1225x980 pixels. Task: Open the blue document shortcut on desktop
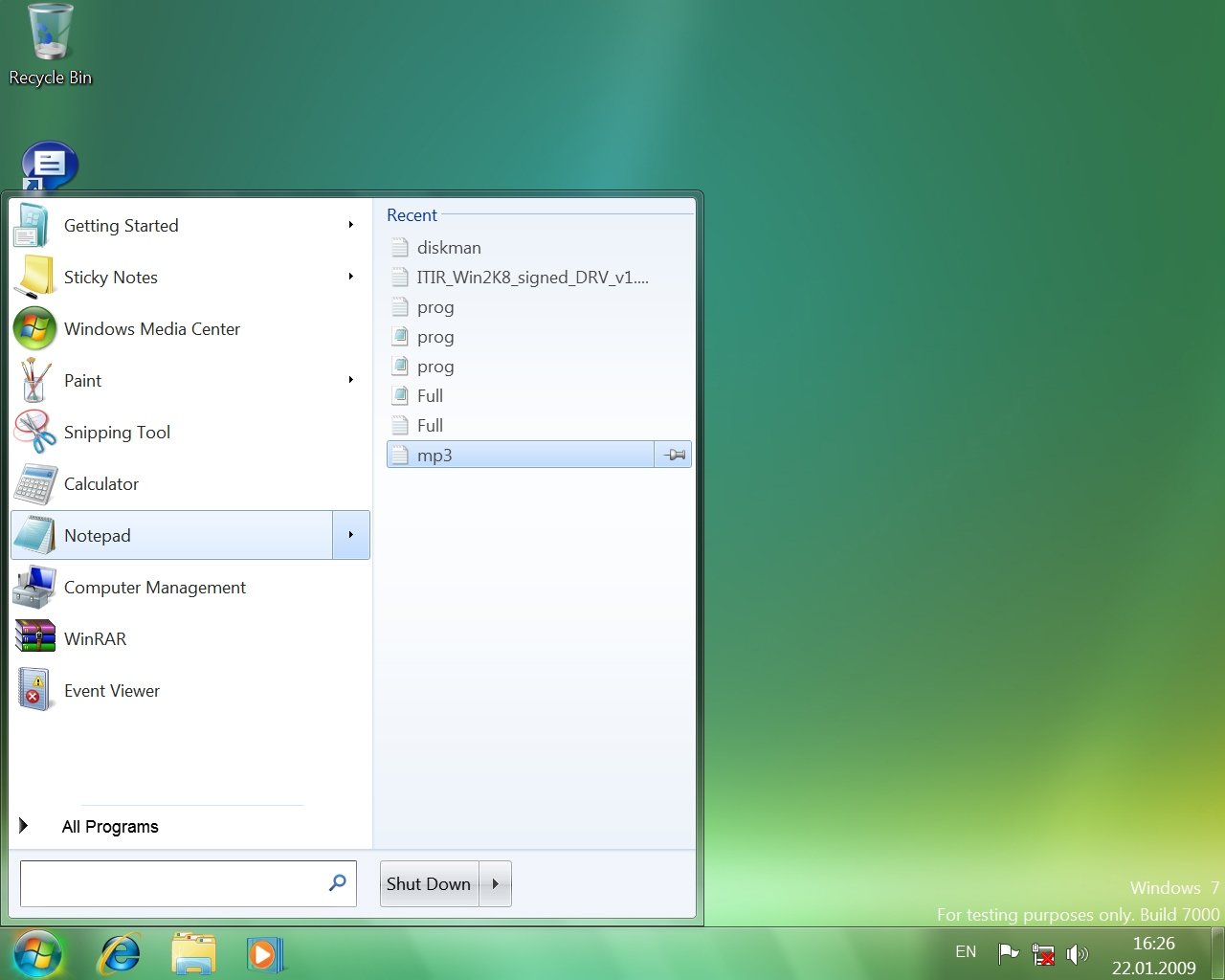(49, 167)
